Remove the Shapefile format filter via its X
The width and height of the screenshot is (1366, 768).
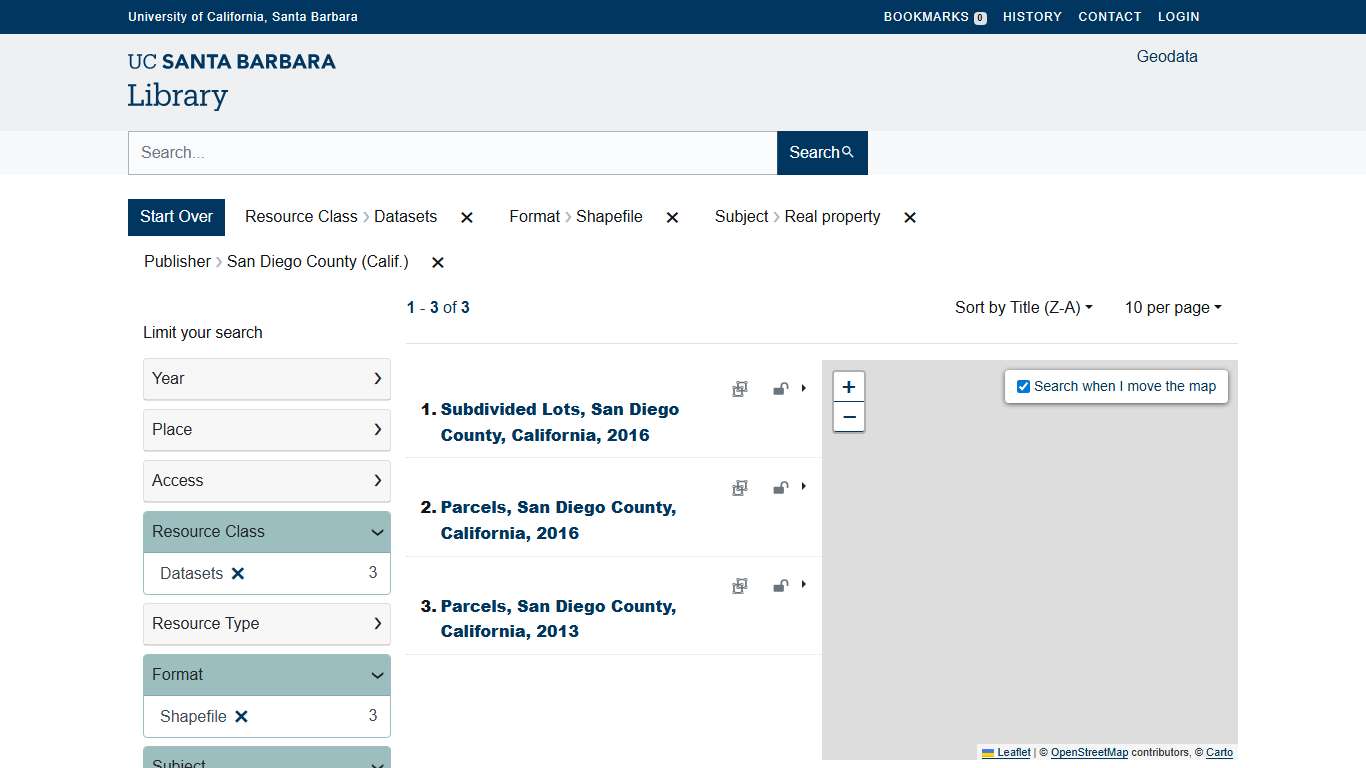tap(672, 217)
